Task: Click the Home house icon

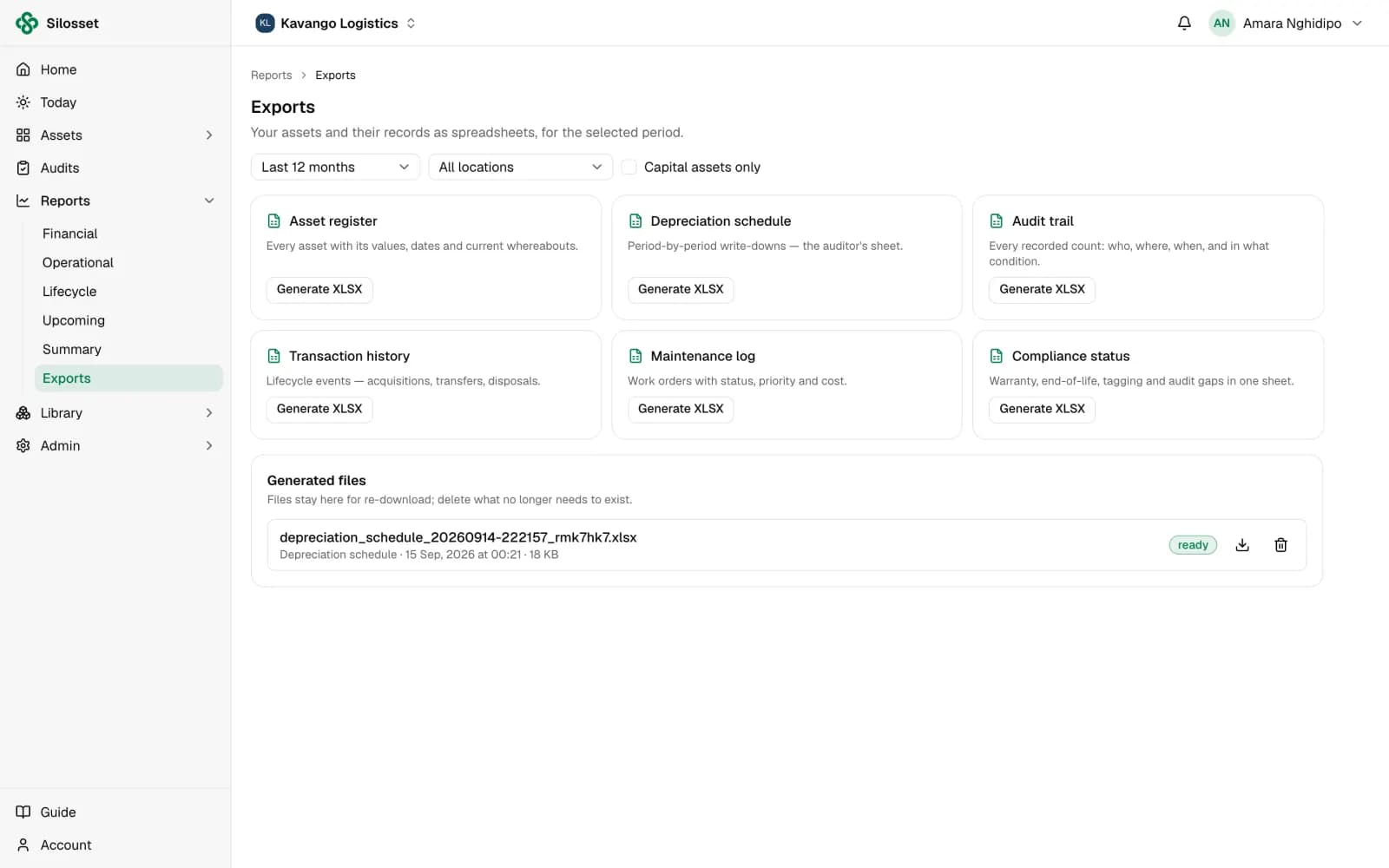Action: coord(23,69)
